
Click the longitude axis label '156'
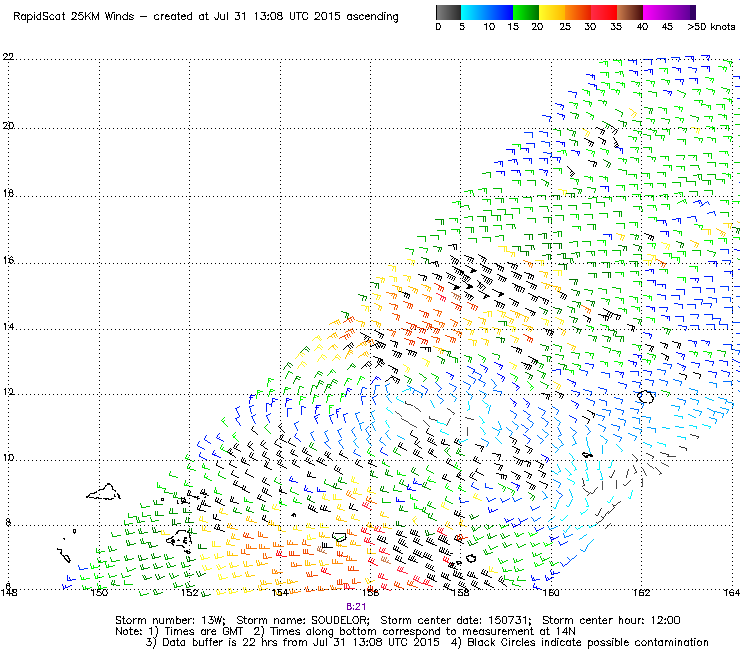370,592
